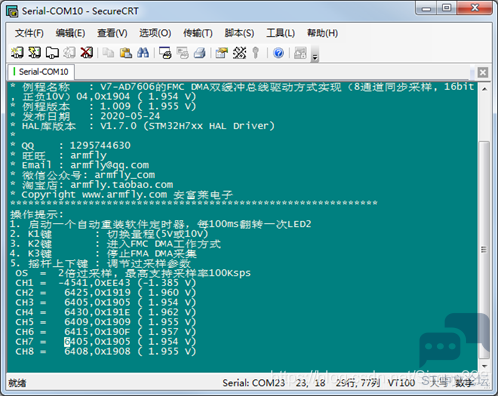Click the Print printer icon
The height and width of the screenshot is (396, 498).
pos(200,53)
